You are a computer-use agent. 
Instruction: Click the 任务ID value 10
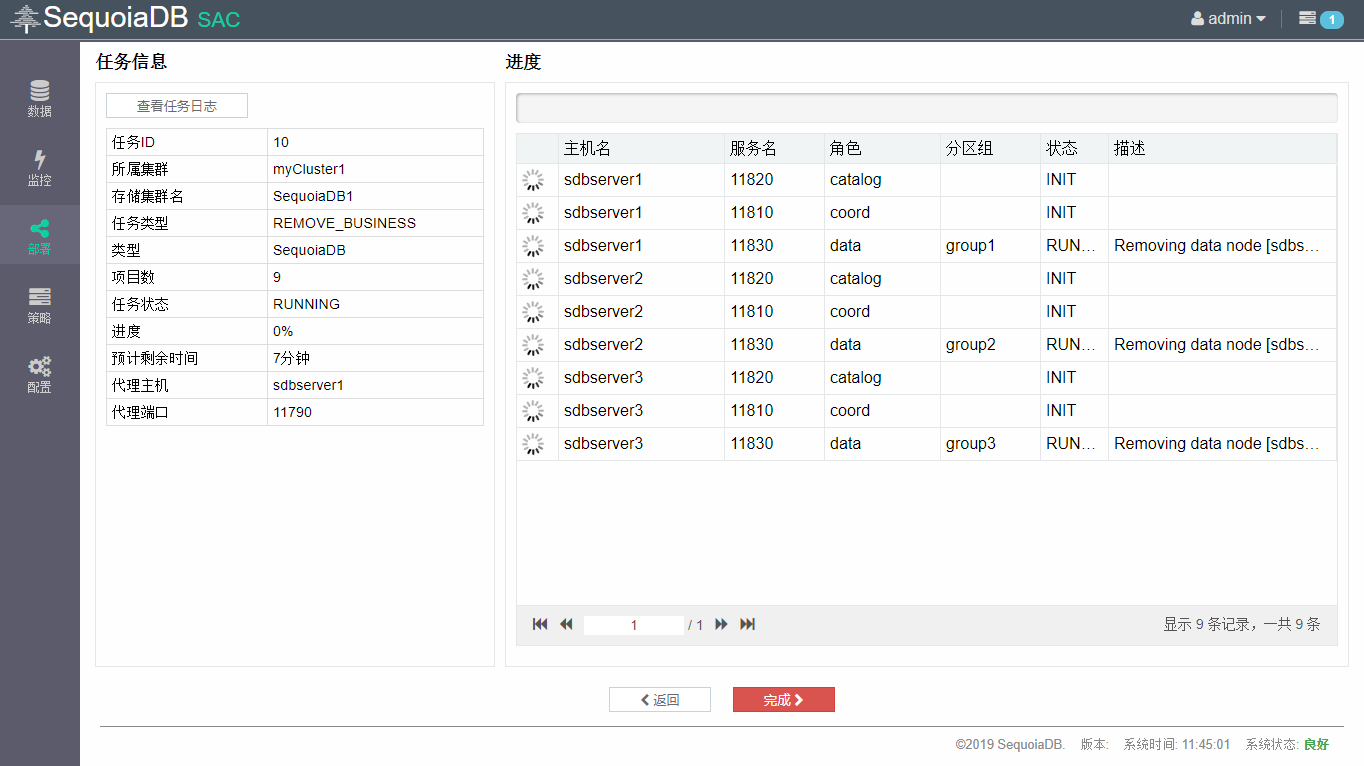281,142
